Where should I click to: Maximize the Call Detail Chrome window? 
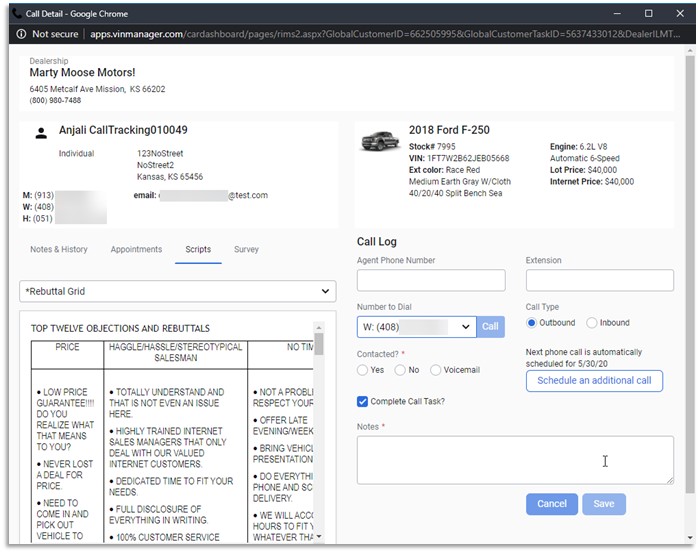point(649,13)
